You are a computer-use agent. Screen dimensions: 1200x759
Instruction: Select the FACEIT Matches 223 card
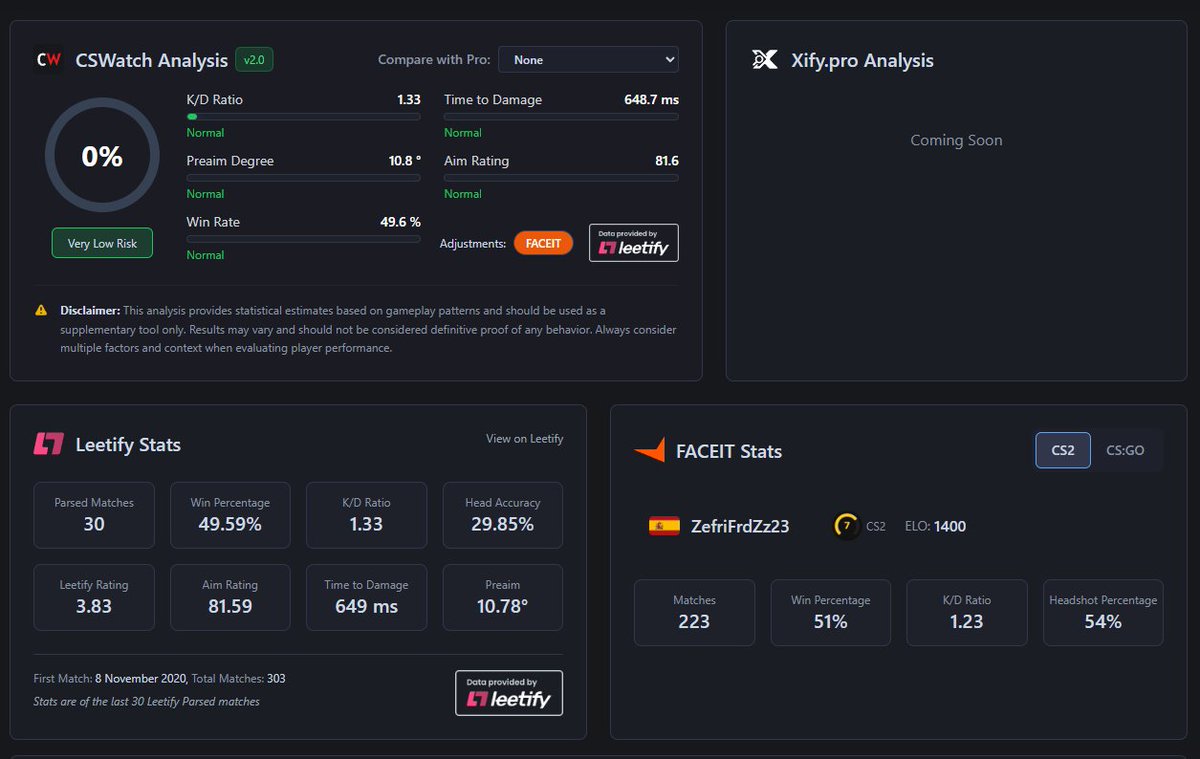(694, 612)
